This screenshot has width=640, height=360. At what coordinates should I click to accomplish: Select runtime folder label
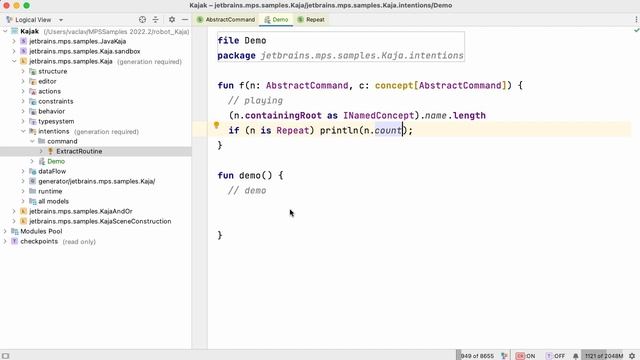pyautogui.click(x=50, y=191)
